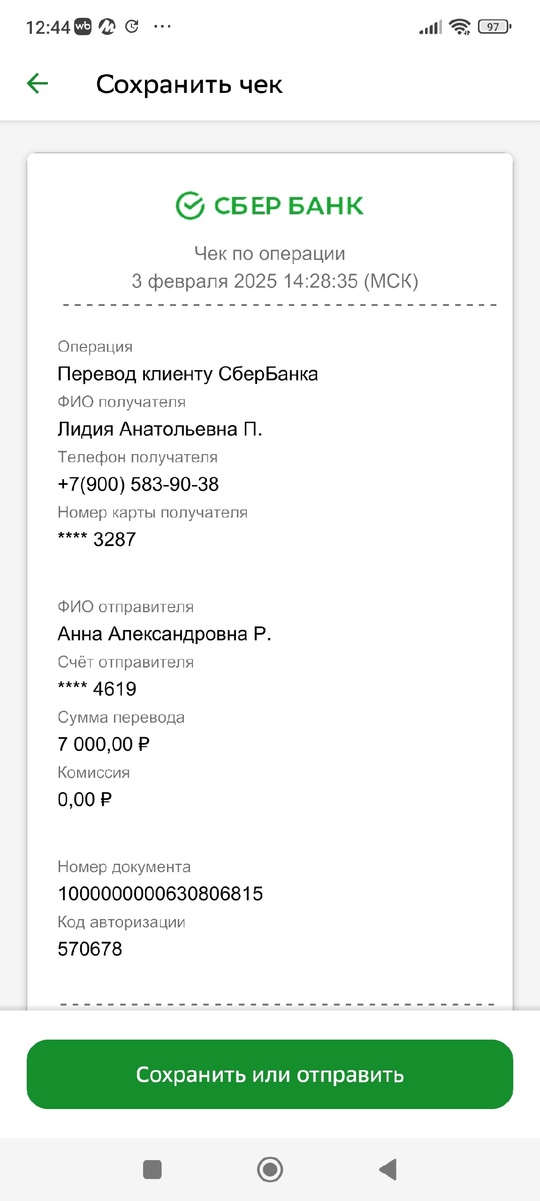Tap the Сохранить или отправить button
Screen dimensions: 540x1201
(x=270, y=1075)
